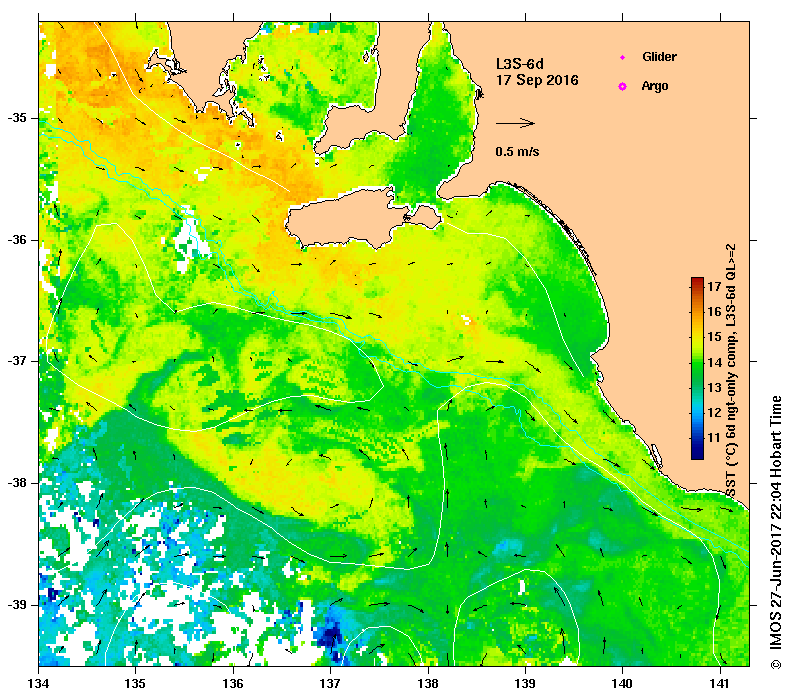
Task: Click the magenta Argo circle marker
Action: 623,86
